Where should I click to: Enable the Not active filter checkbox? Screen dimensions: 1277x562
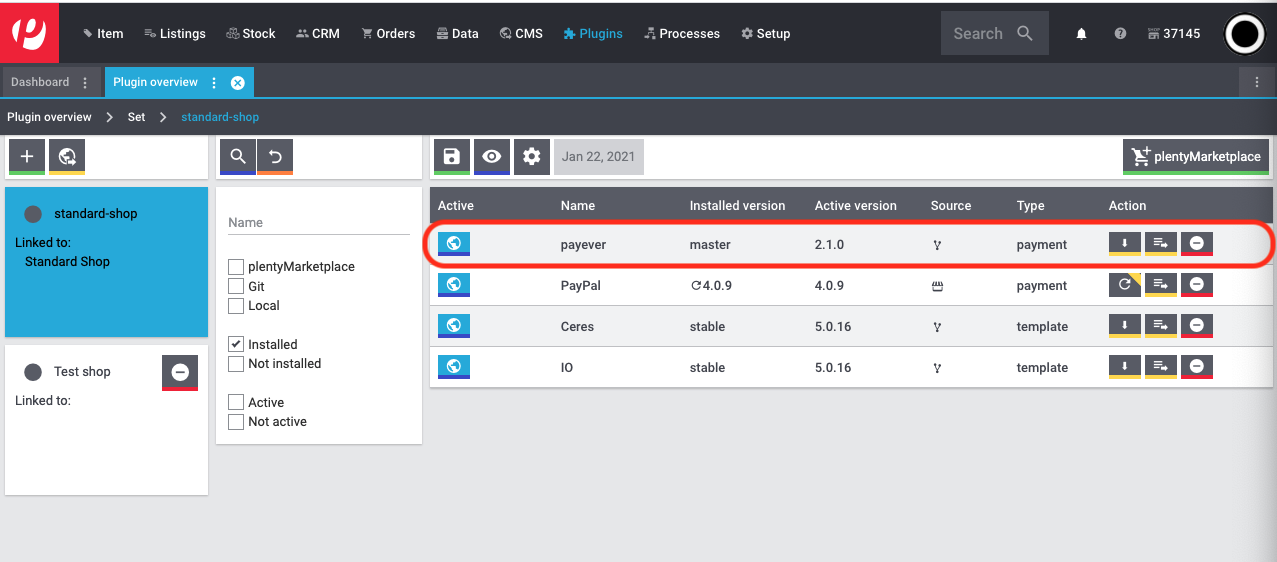pyautogui.click(x=236, y=422)
